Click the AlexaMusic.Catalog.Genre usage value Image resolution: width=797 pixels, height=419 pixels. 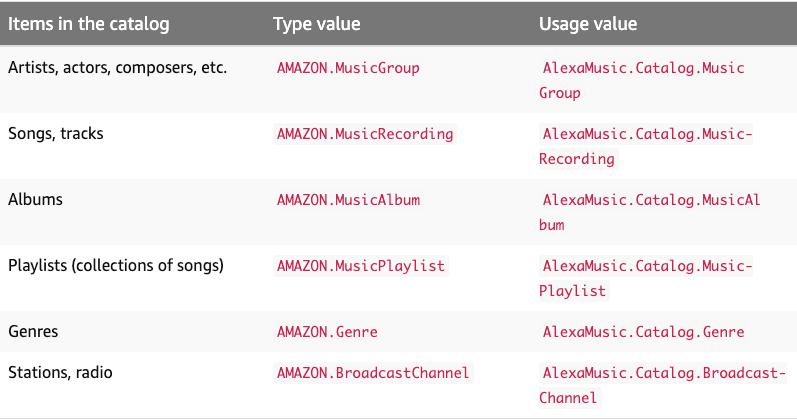click(x=643, y=332)
